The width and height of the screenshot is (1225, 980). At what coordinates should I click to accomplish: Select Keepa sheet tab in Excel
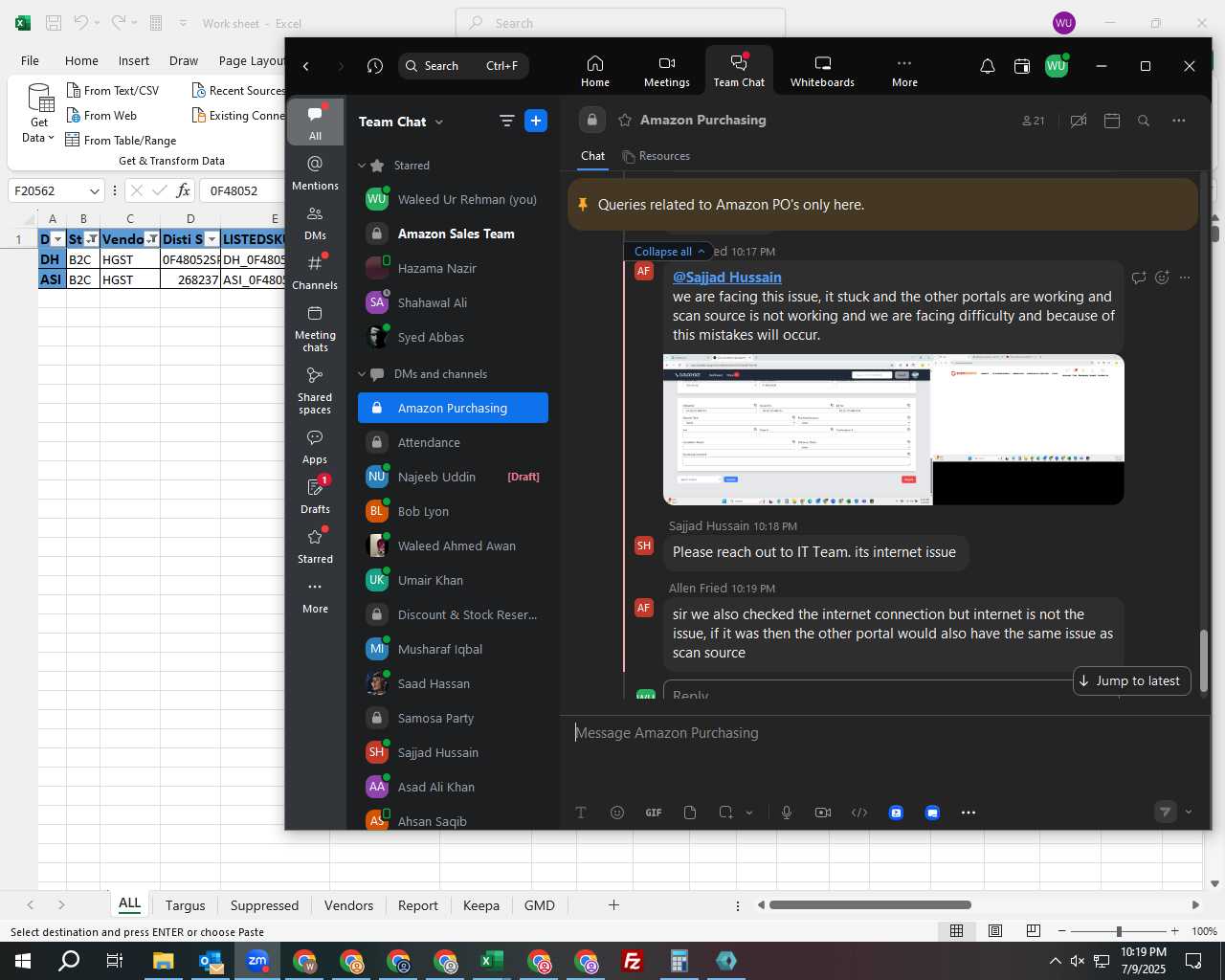pos(481,905)
